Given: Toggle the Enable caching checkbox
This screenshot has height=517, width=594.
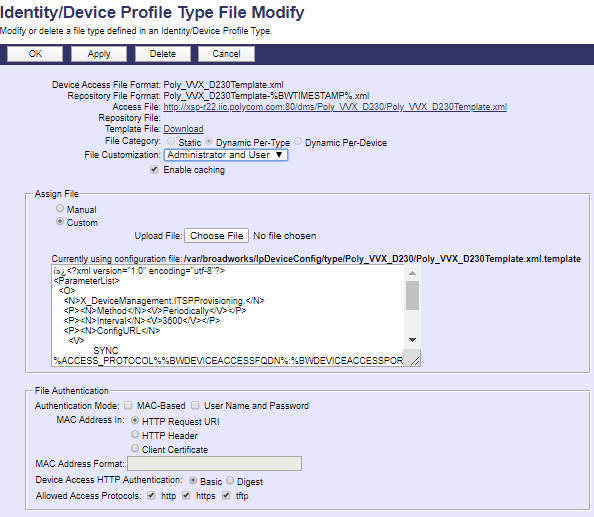Looking at the screenshot, I should (154, 169).
